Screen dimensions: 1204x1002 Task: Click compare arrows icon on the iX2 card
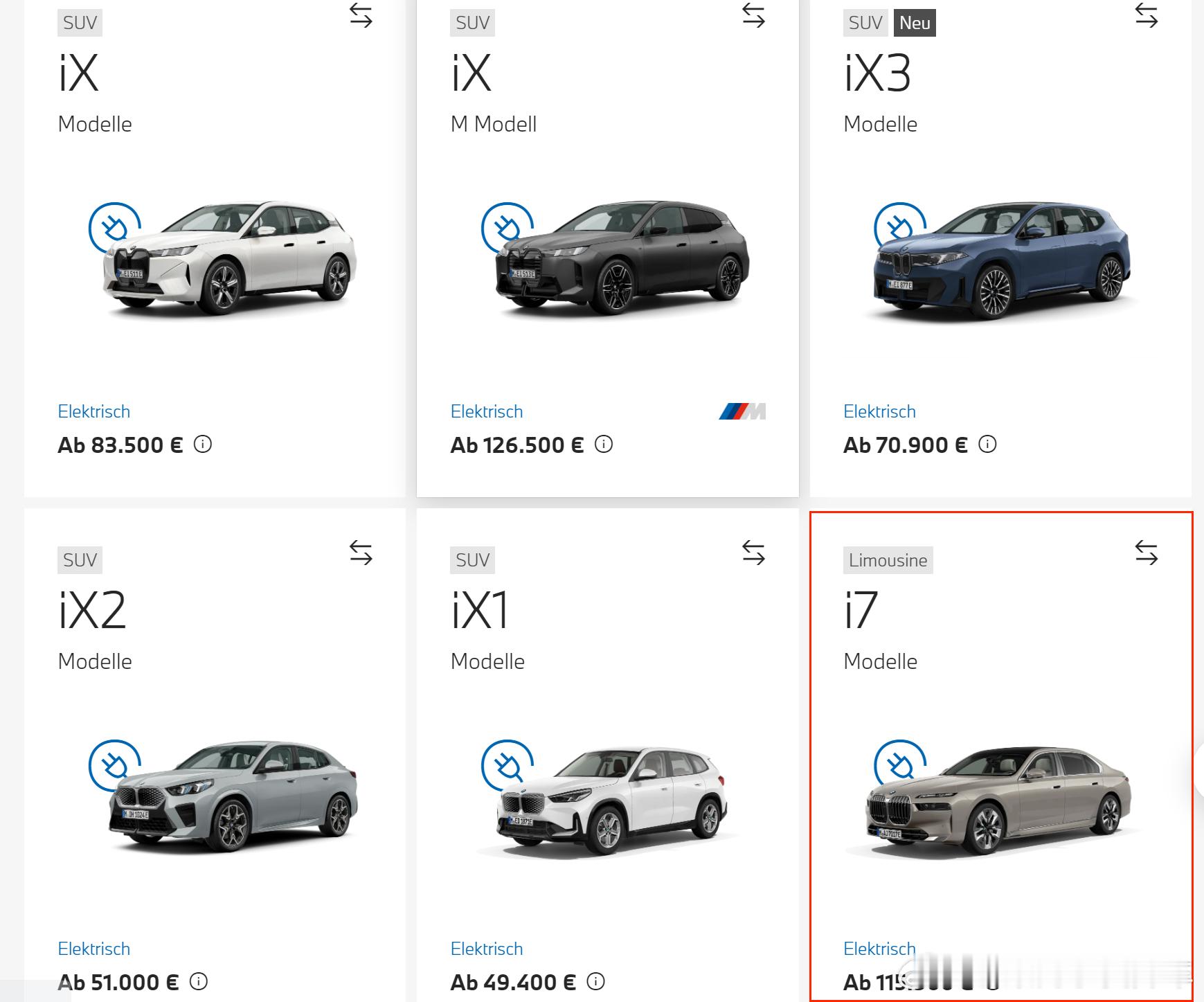361,553
